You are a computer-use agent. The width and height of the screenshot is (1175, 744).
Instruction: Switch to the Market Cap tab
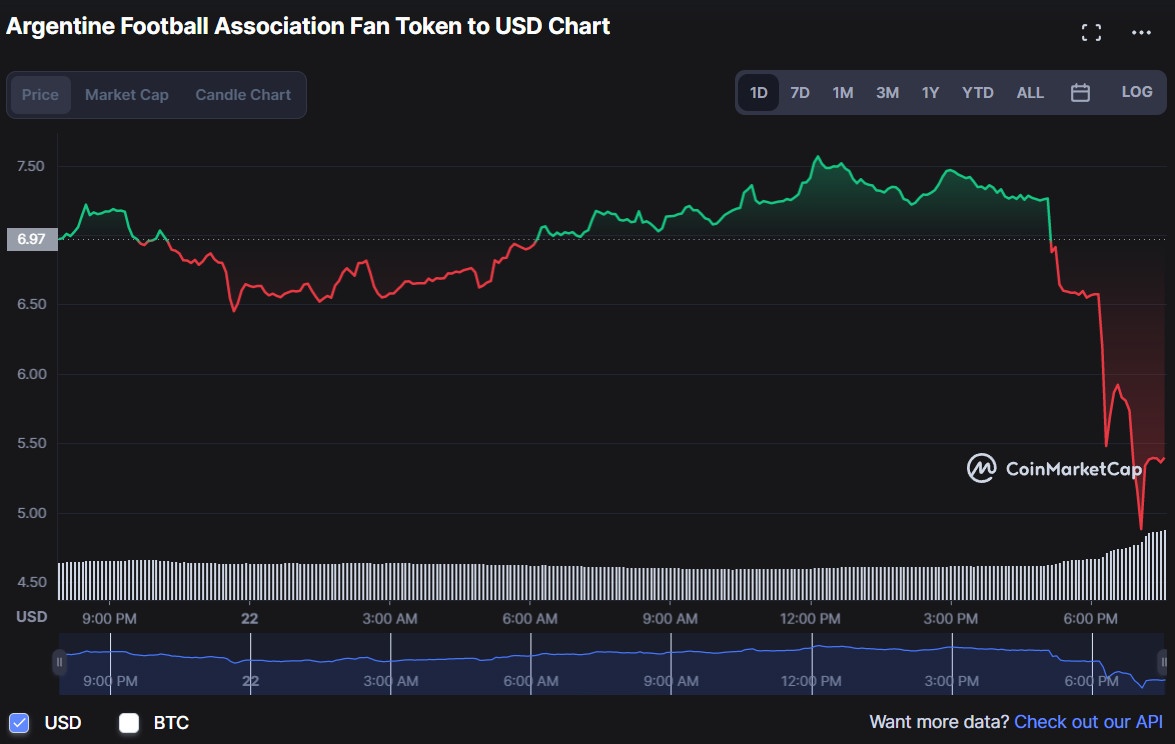pyautogui.click(x=127, y=95)
